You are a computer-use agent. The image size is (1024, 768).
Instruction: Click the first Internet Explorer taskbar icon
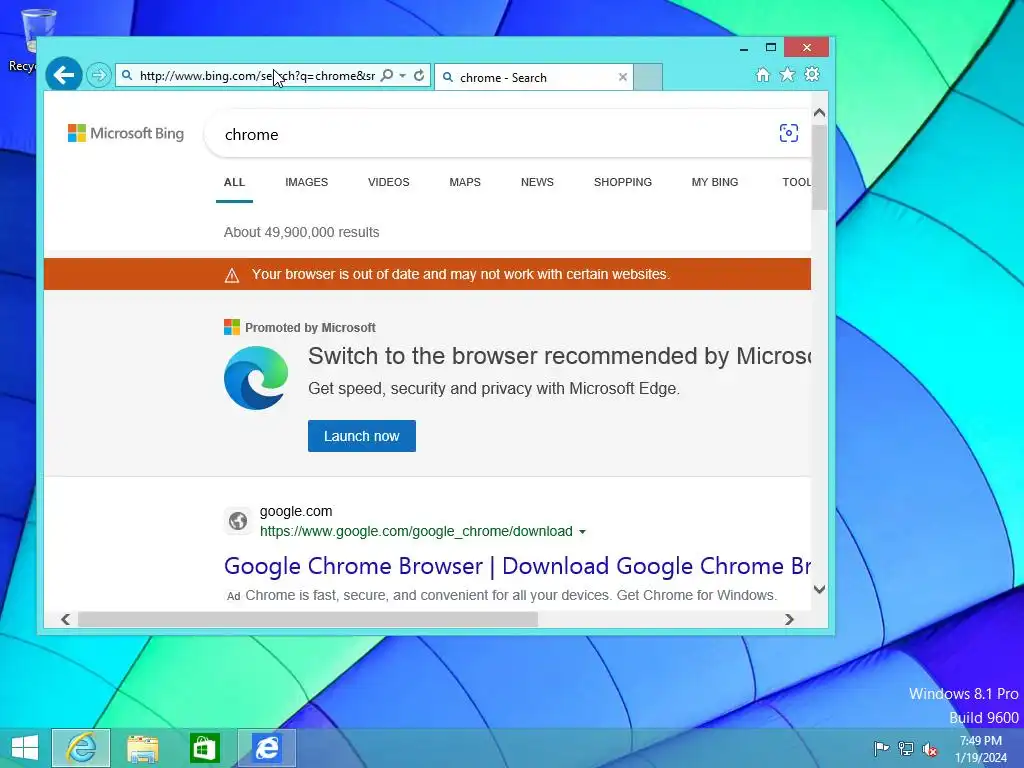pyautogui.click(x=81, y=748)
